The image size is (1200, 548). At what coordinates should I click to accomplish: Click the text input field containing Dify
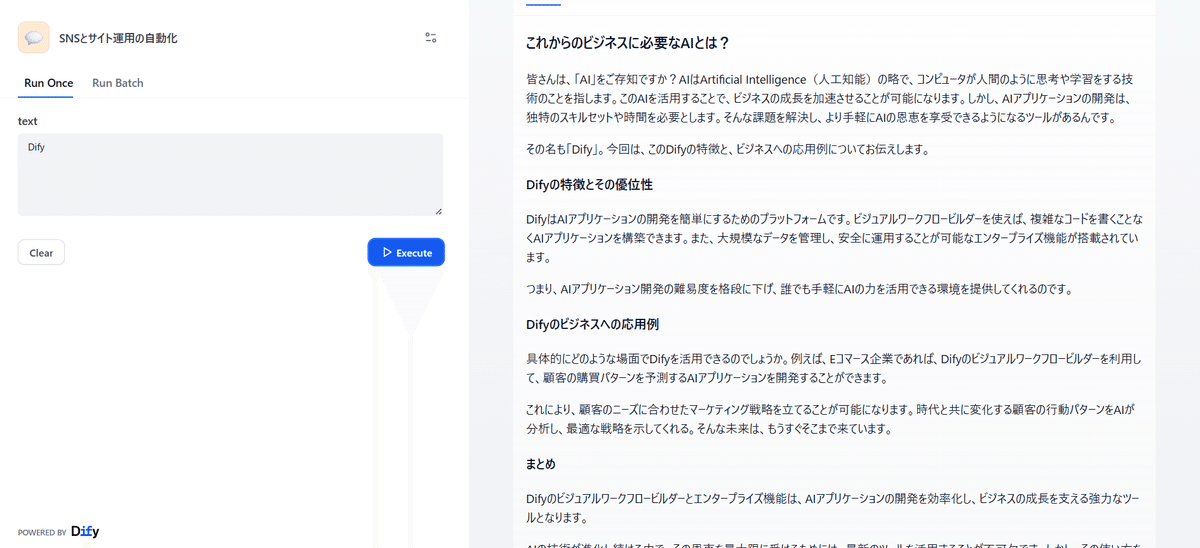pyautogui.click(x=230, y=174)
